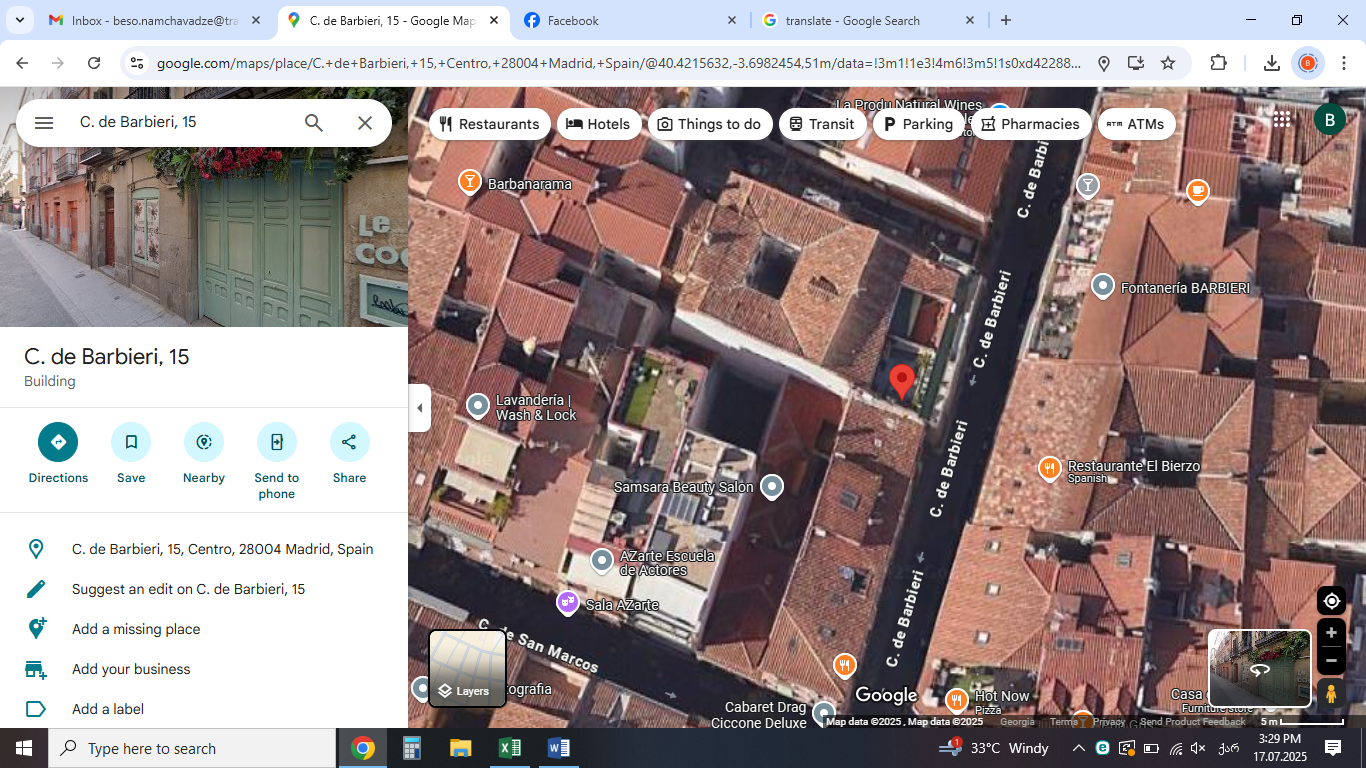Image resolution: width=1366 pixels, height=768 pixels.
Task: Click the Directions icon button
Action: 58,442
